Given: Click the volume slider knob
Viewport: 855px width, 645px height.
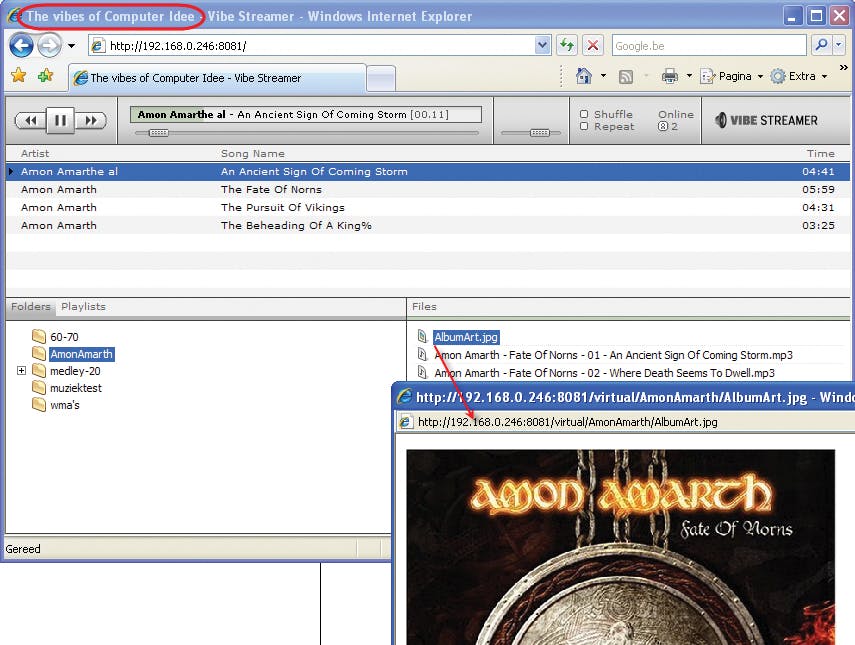Looking at the screenshot, I should 539,132.
